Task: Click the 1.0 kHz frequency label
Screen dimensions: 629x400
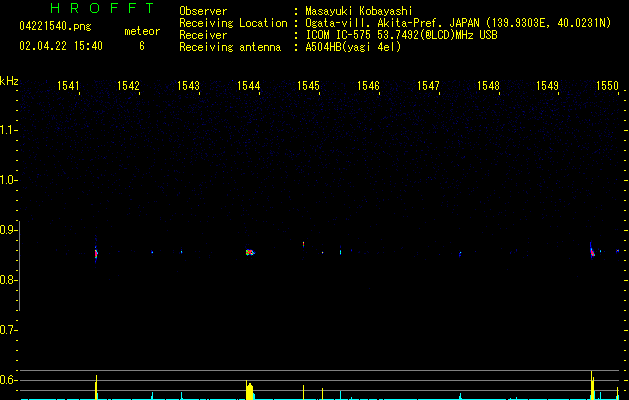Action: tap(8, 180)
